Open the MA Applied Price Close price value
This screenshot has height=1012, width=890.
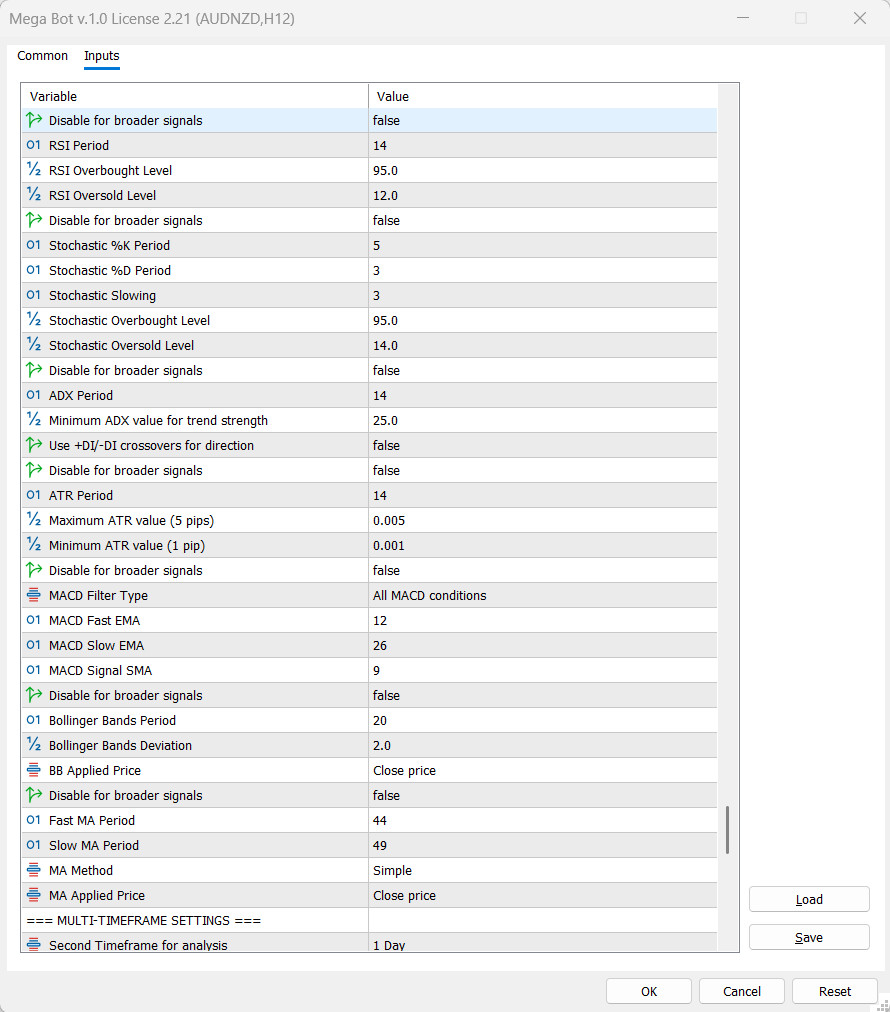pyautogui.click(x=543, y=896)
